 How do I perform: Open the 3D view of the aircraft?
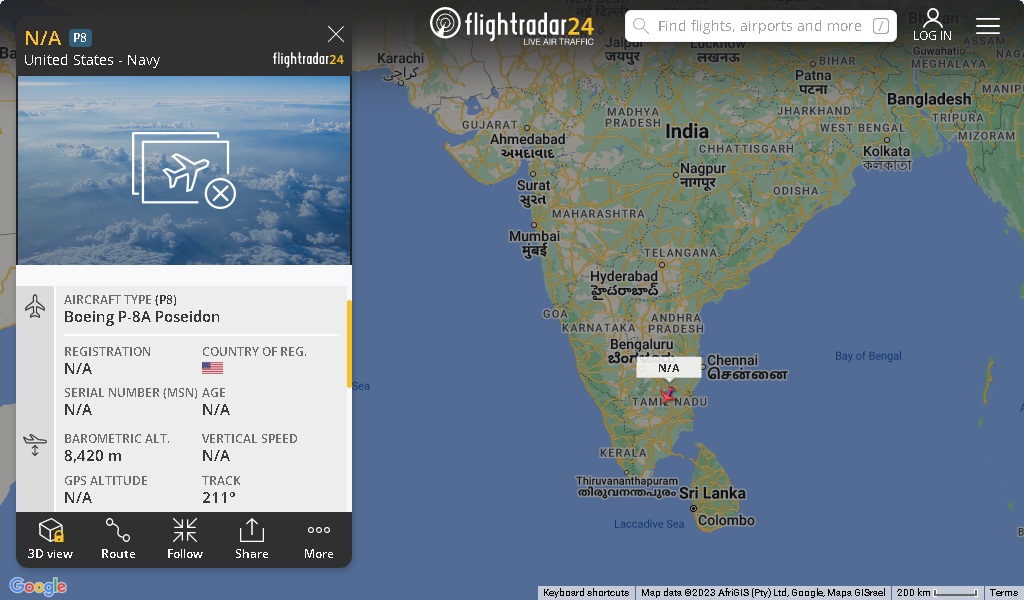(50, 539)
